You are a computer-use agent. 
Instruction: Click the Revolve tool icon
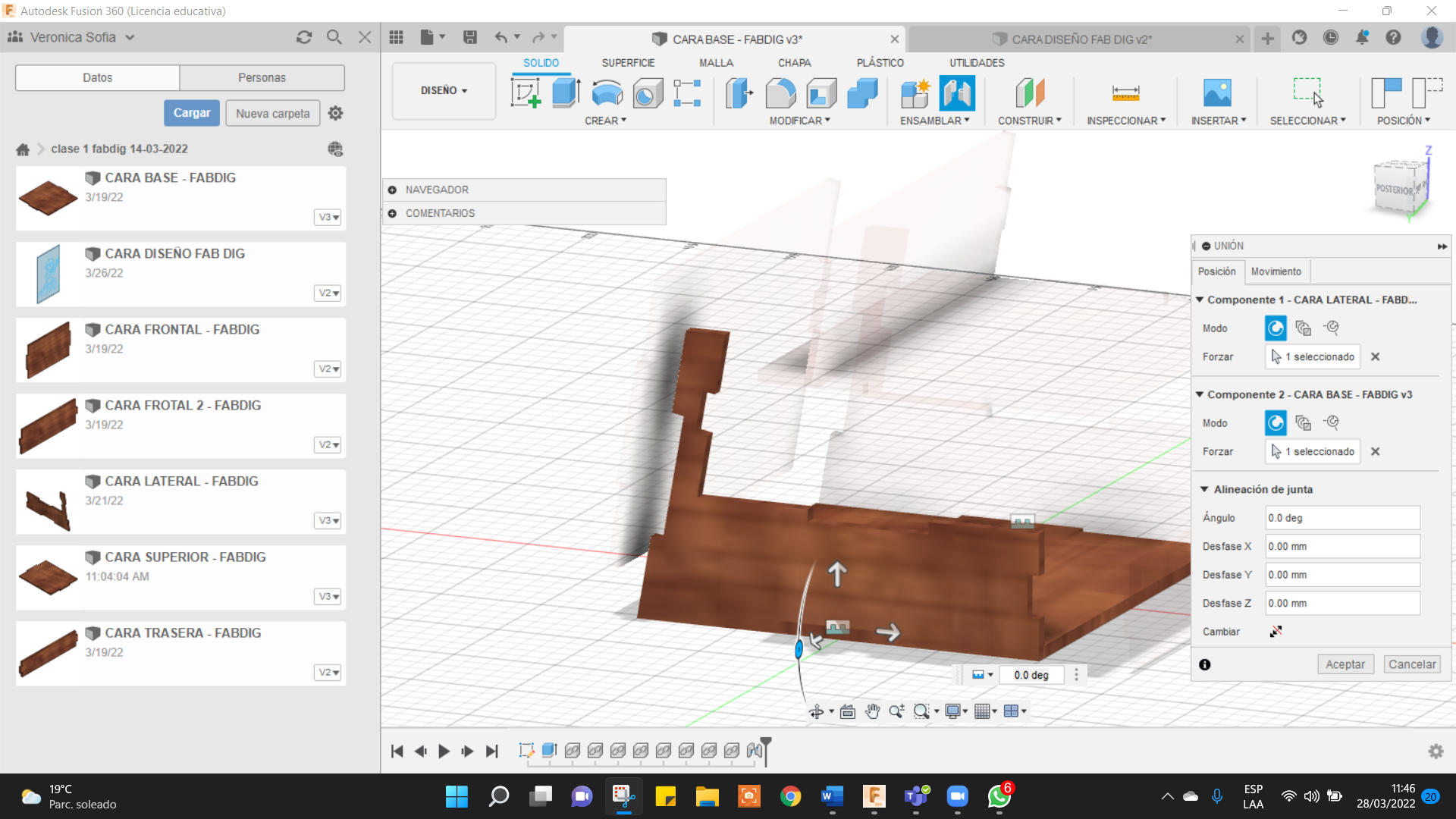[x=607, y=93]
